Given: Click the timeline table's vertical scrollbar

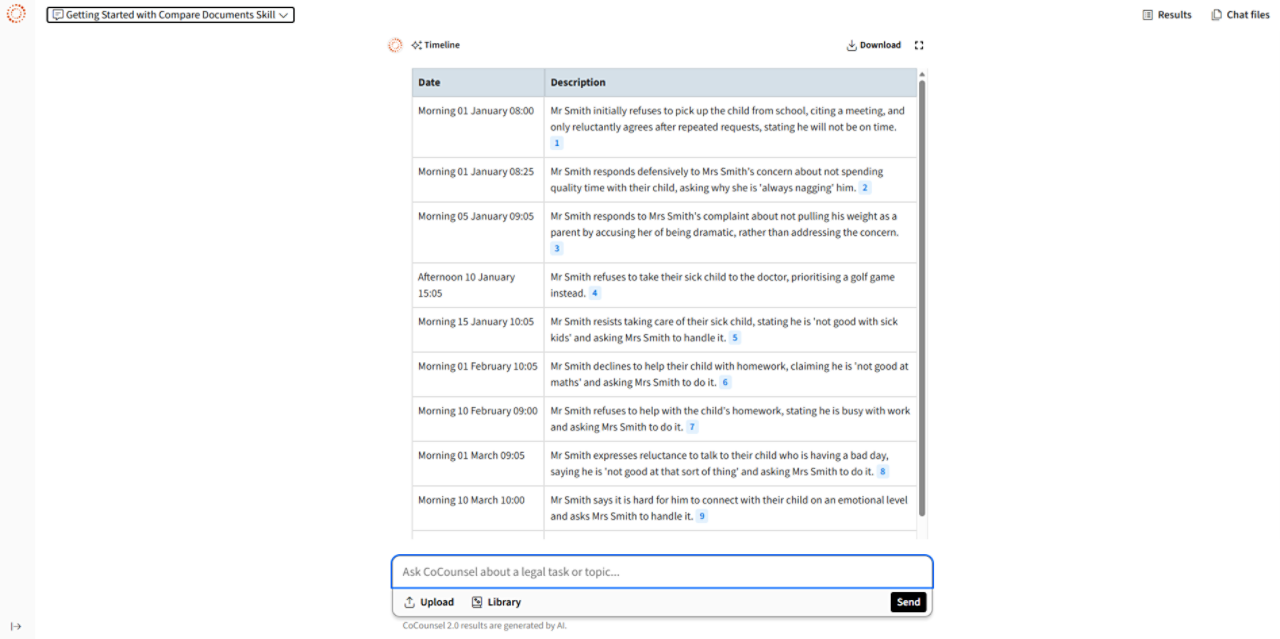Looking at the screenshot, I should [922, 300].
